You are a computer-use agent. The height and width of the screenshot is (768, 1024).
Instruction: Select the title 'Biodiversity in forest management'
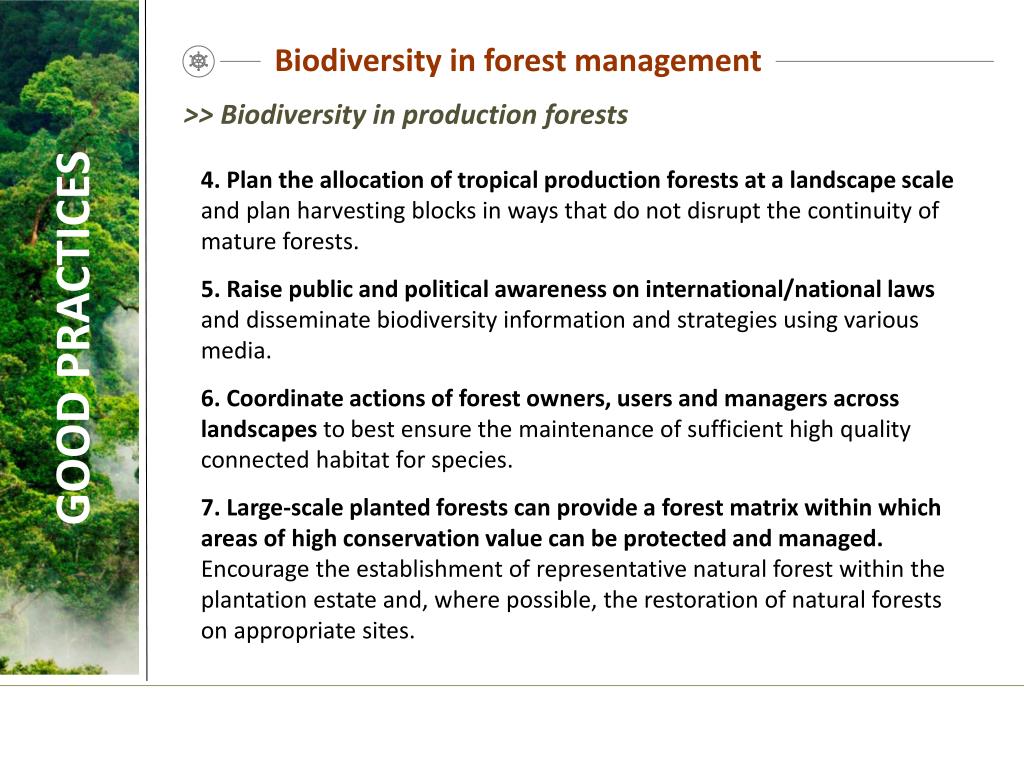518,61
